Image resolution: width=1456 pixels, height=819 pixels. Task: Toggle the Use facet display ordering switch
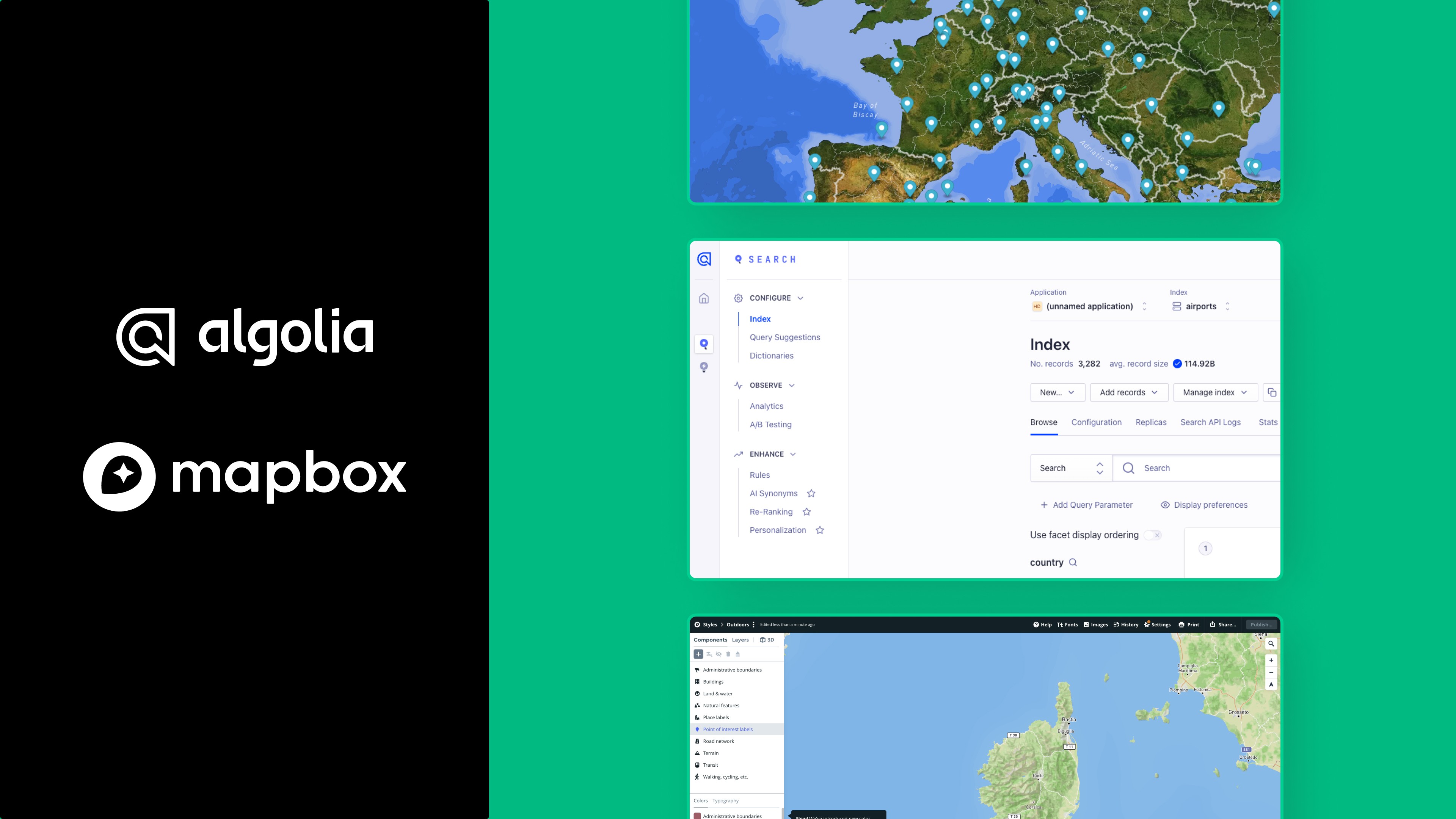(1153, 535)
